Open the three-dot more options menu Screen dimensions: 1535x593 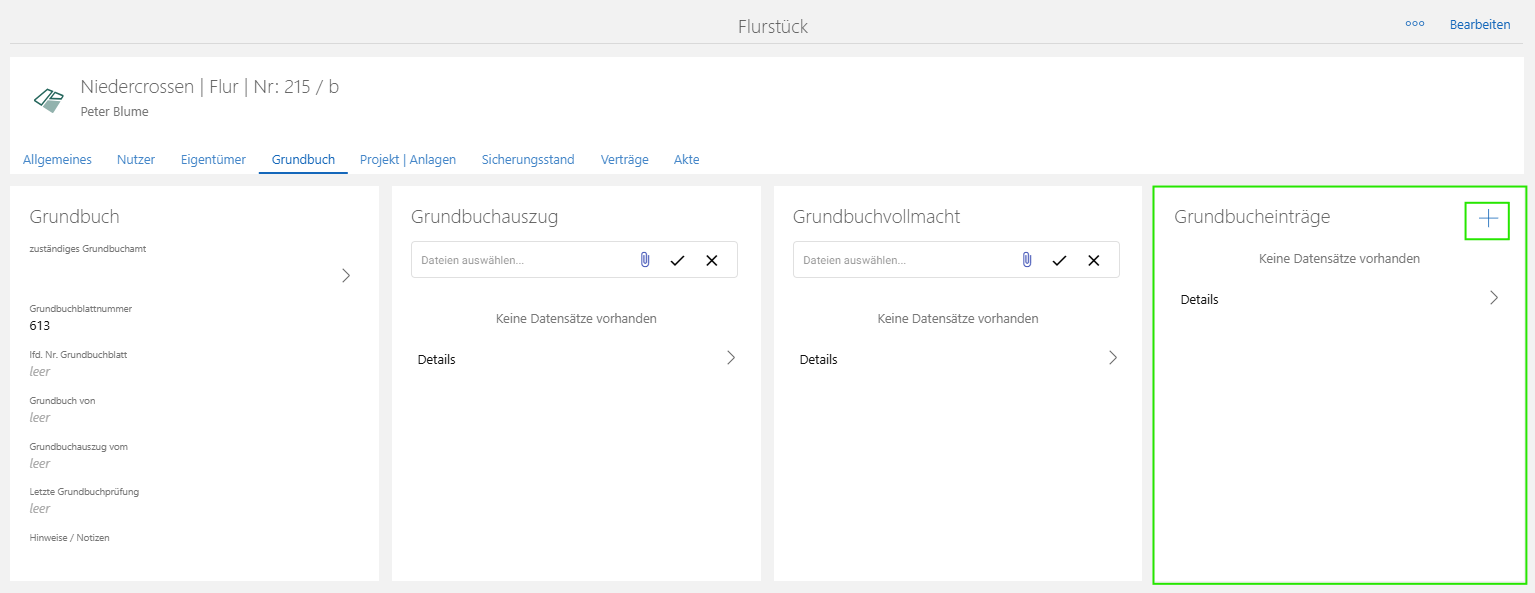[1414, 24]
